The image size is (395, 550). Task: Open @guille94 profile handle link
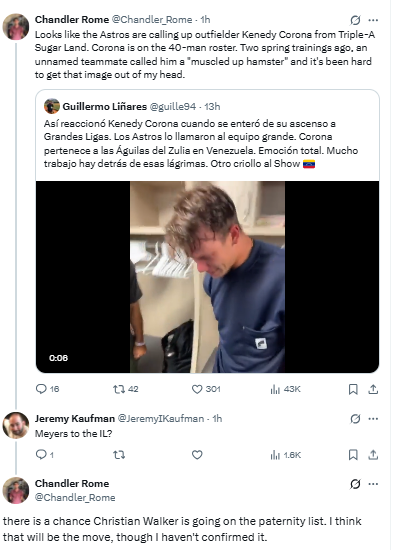(x=173, y=106)
